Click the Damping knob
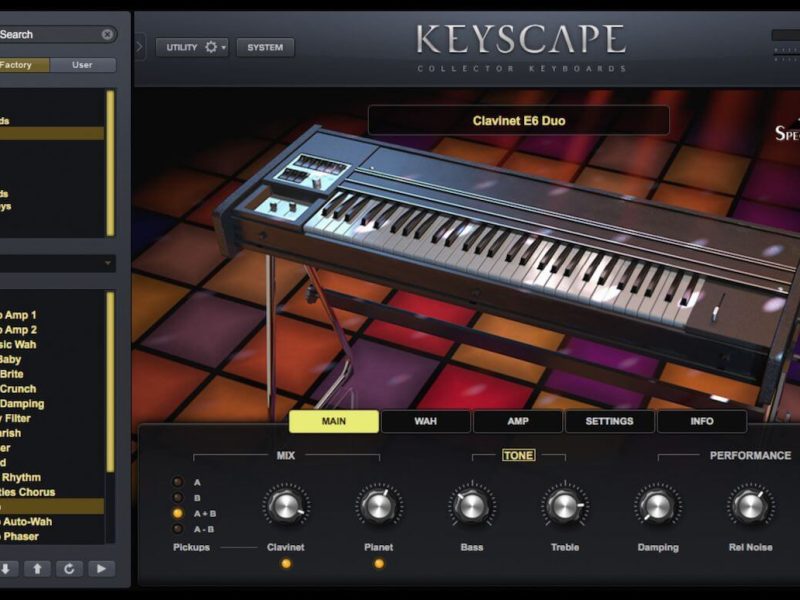Screen dimensions: 800x600 pyautogui.click(x=658, y=506)
